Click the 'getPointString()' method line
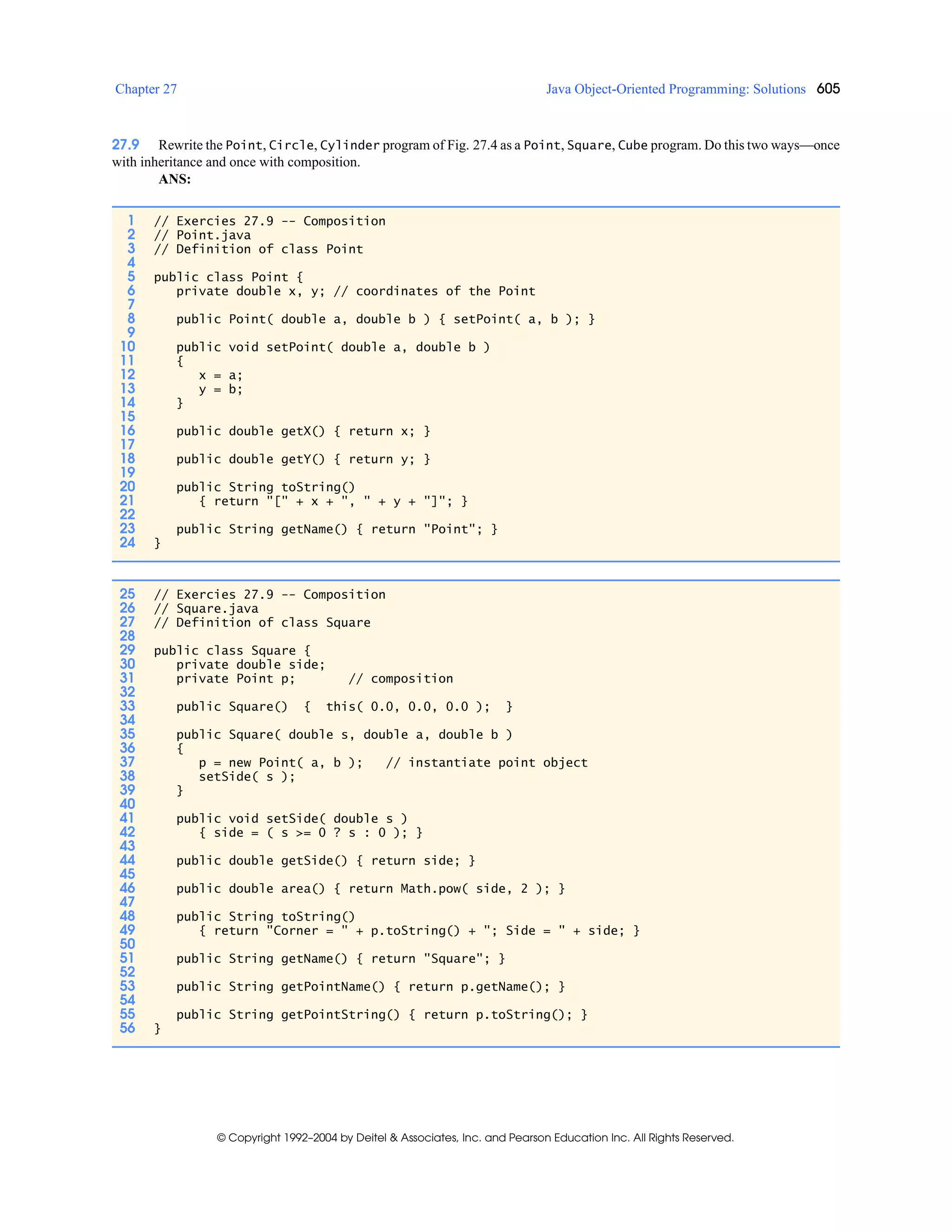The width and height of the screenshot is (952, 1232). [382, 1015]
